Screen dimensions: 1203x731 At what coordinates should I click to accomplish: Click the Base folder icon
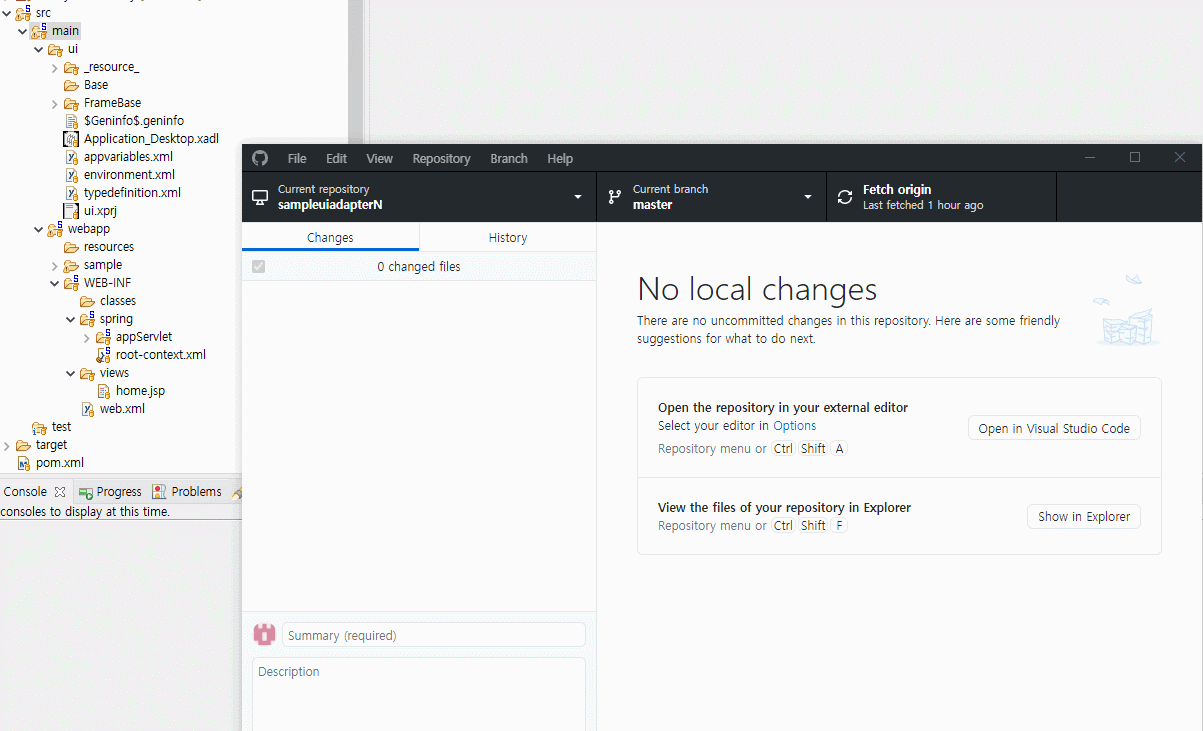coord(71,85)
